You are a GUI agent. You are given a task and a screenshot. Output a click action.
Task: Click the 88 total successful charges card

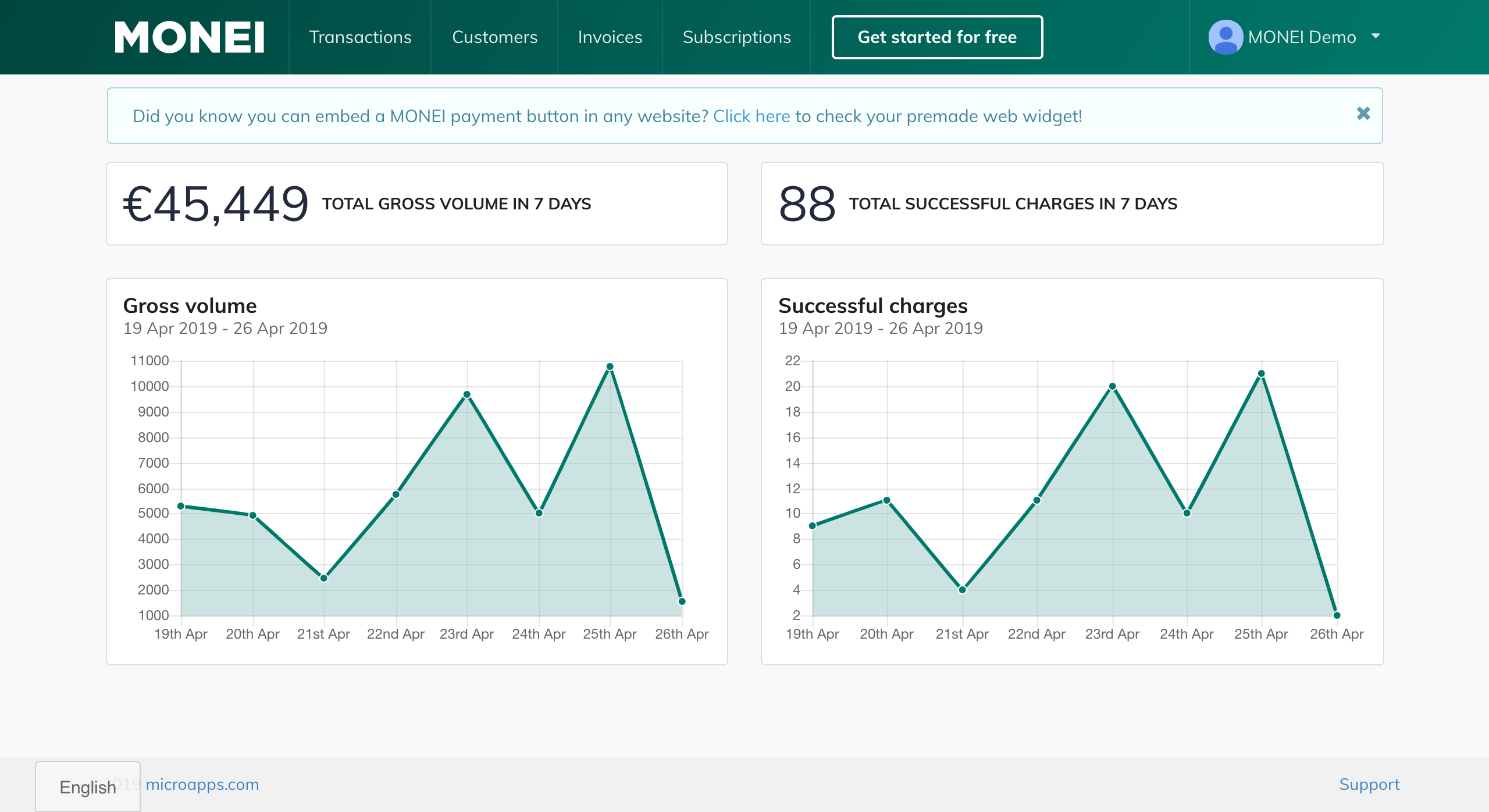1071,204
